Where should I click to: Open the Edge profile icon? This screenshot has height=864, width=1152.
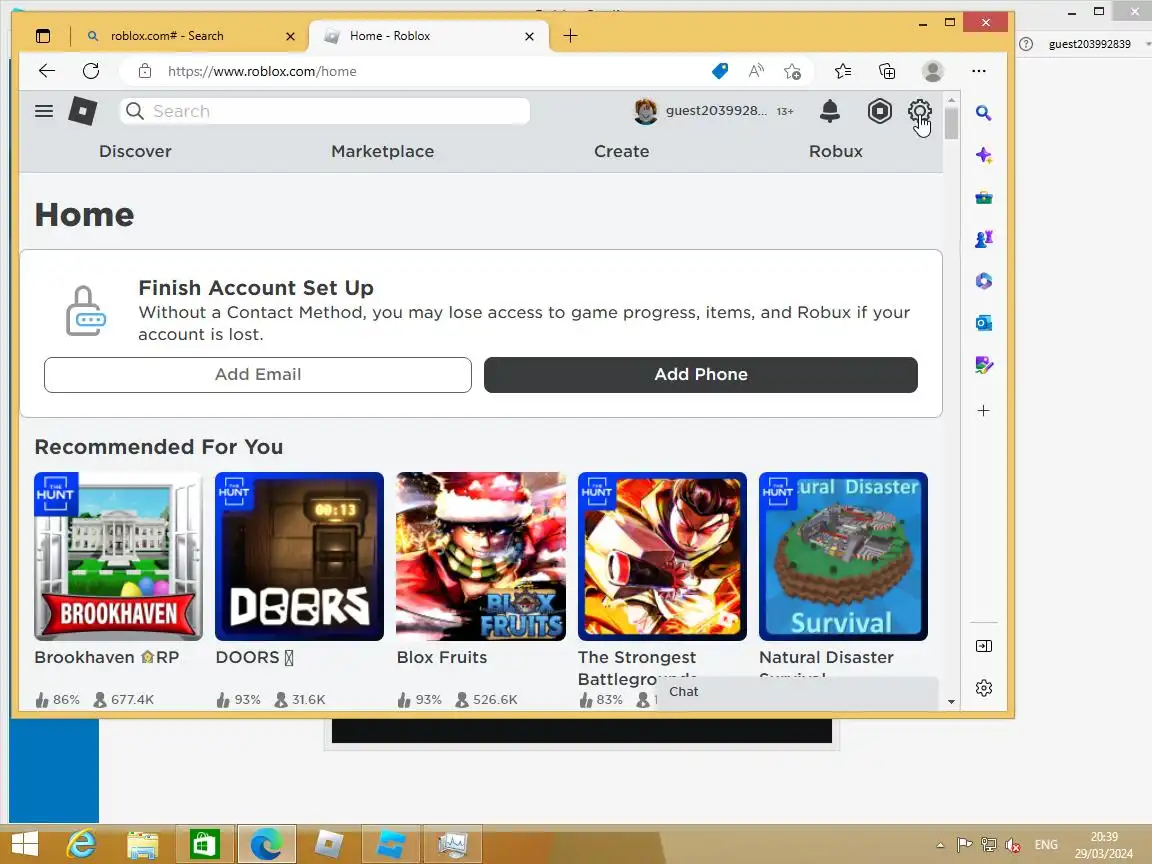pos(933,71)
